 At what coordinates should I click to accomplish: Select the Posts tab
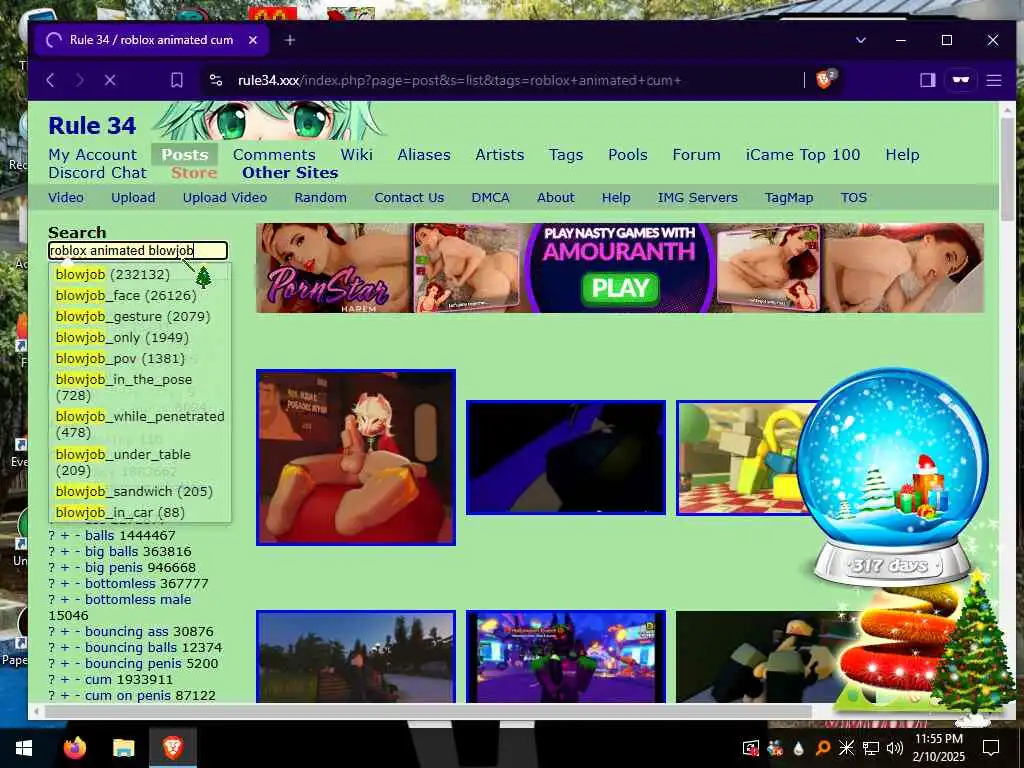tap(185, 155)
